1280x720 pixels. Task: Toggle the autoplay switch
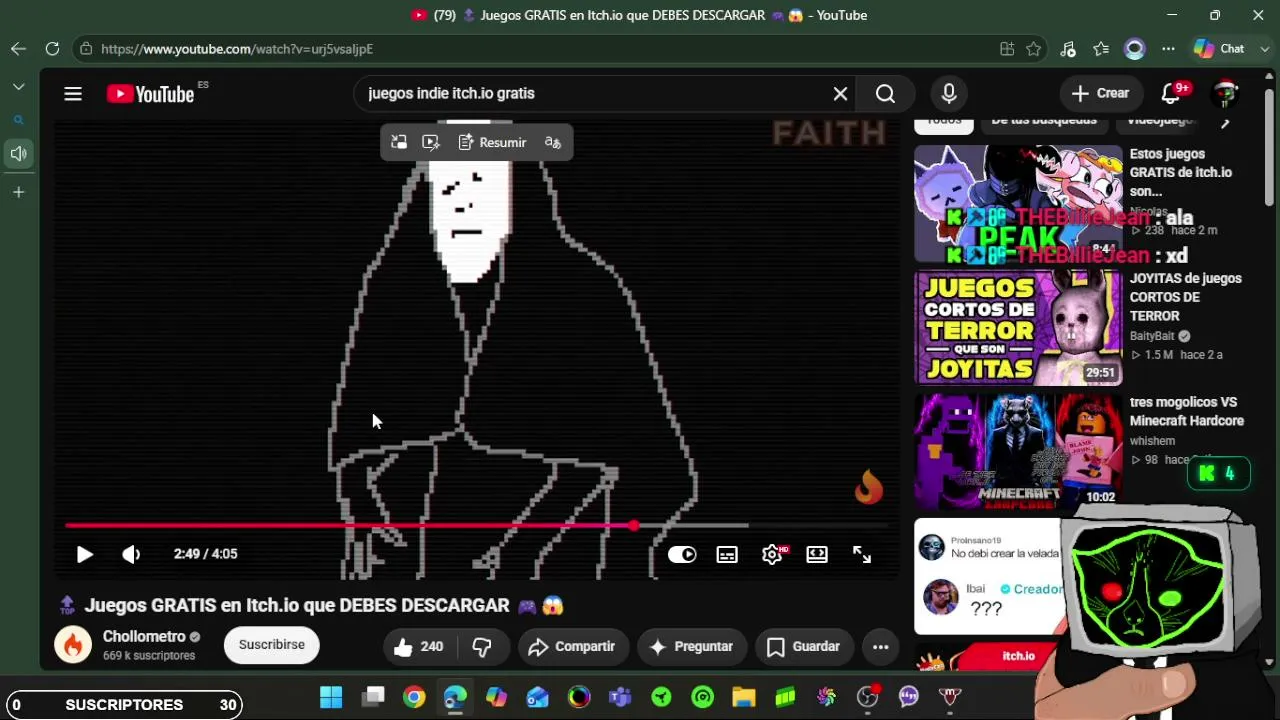[x=682, y=554]
